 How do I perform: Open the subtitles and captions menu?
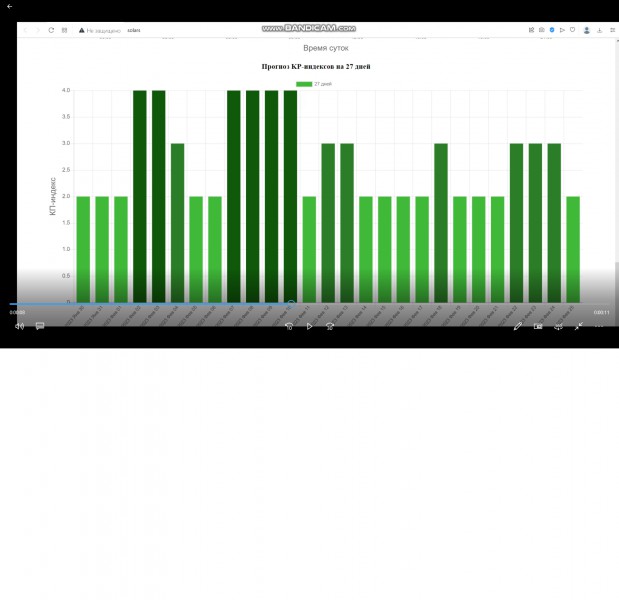coord(40,326)
